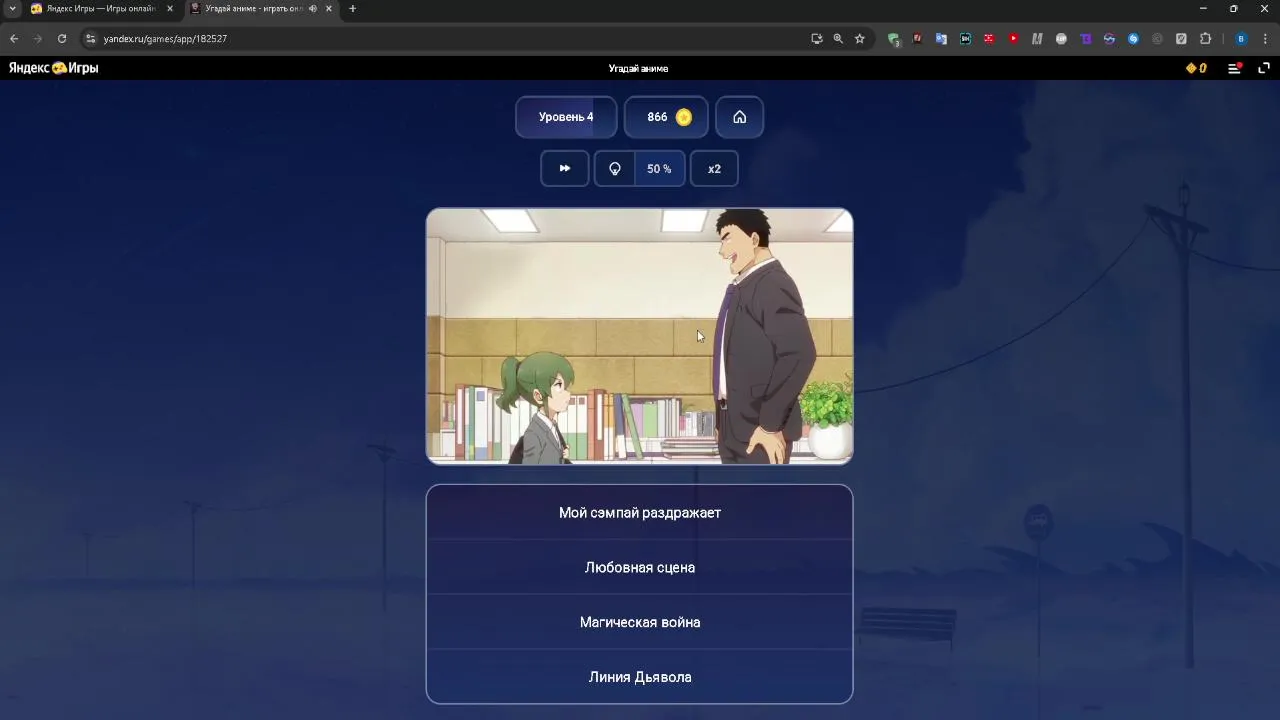
Task: Expand the tab search dropdown
Action: (x=12, y=9)
